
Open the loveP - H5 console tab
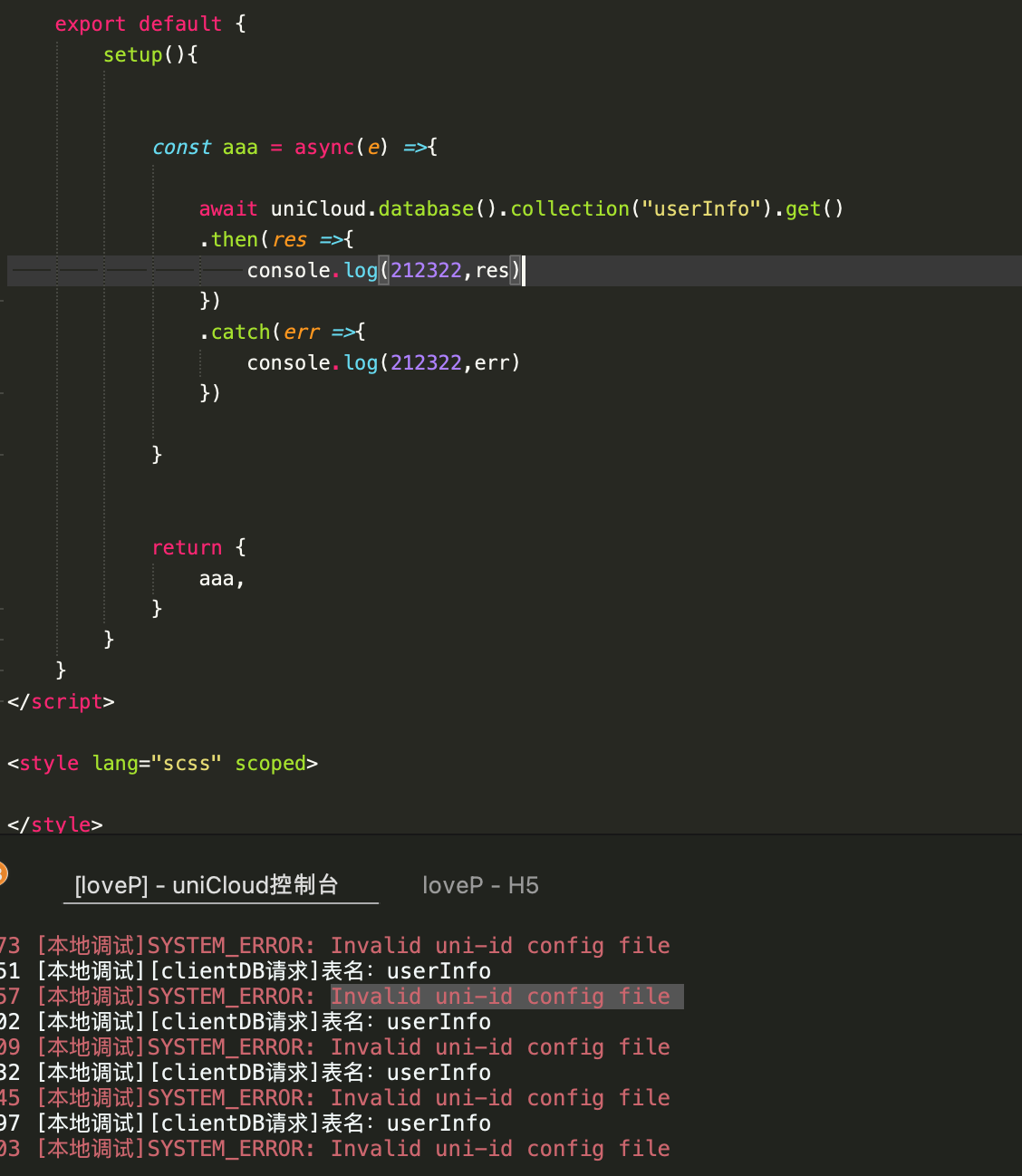click(x=480, y=885)
